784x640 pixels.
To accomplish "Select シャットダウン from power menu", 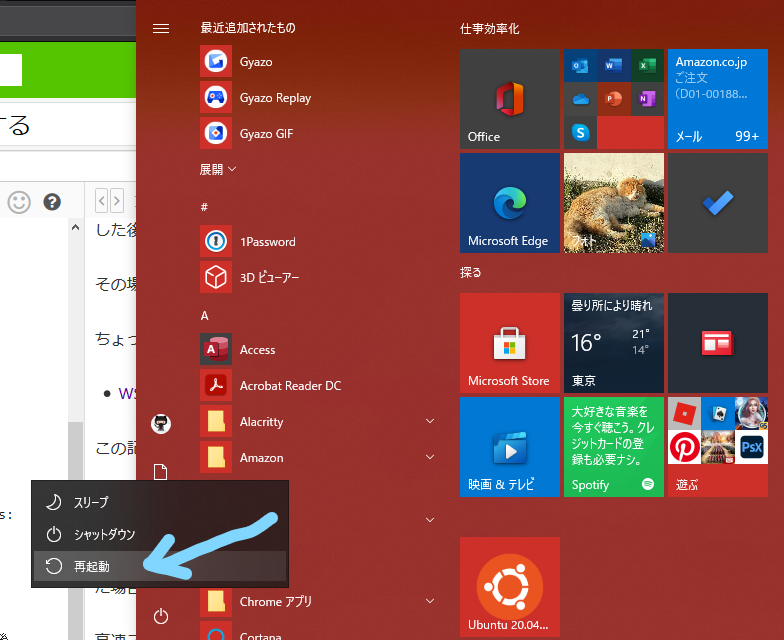I will 160,534.
